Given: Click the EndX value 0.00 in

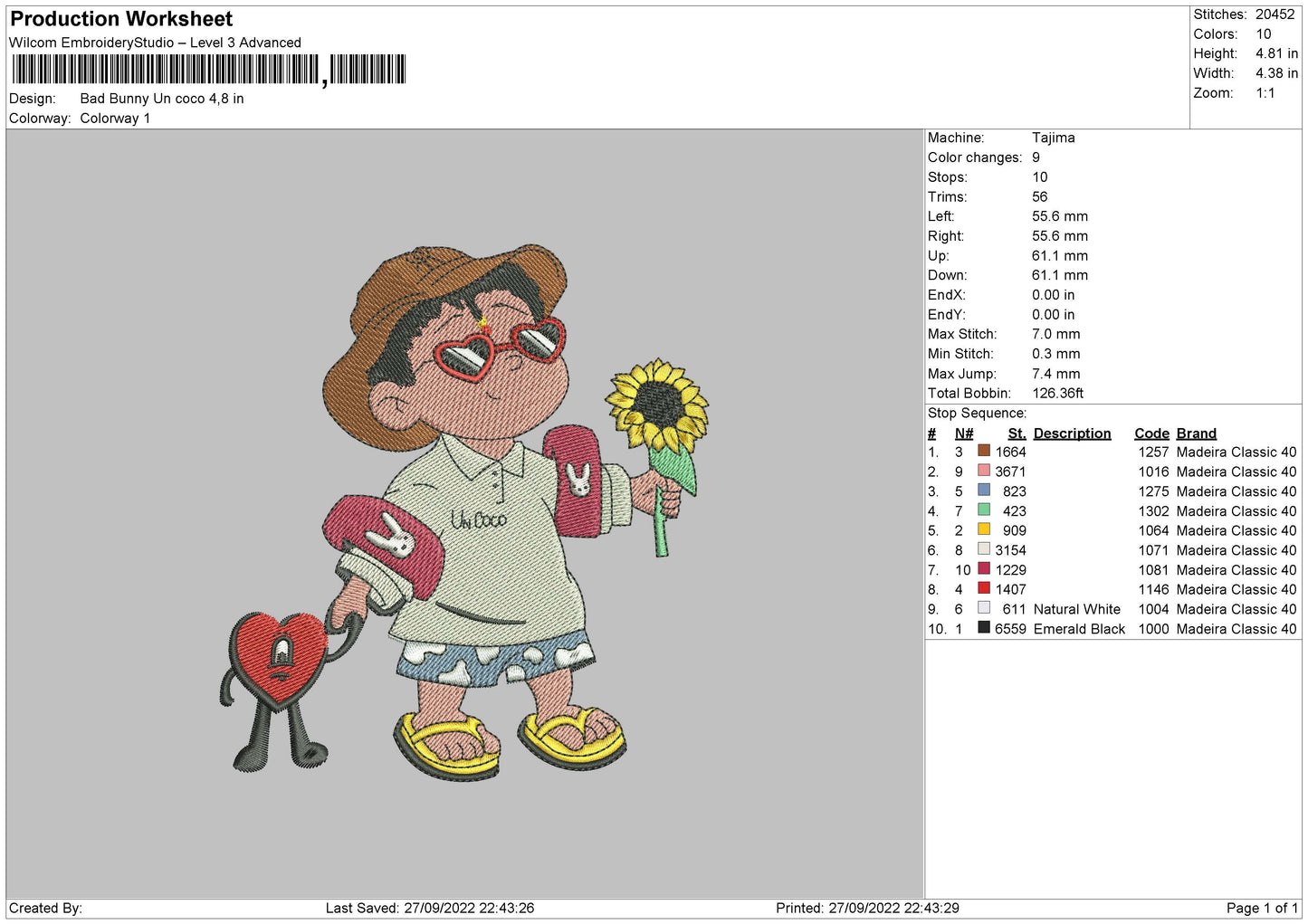Looking at the screenshot, I should pyautogui.click(x=1054, y=295).
